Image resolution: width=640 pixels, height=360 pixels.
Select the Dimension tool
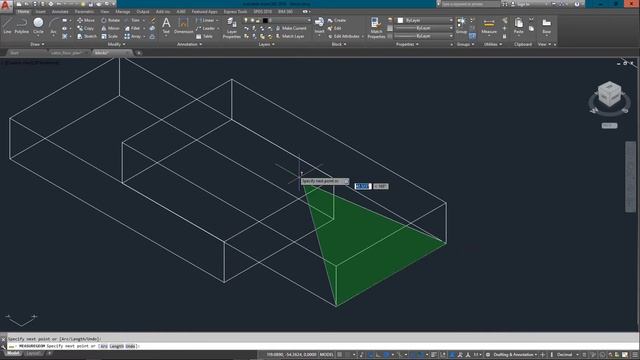pos(184,26)
